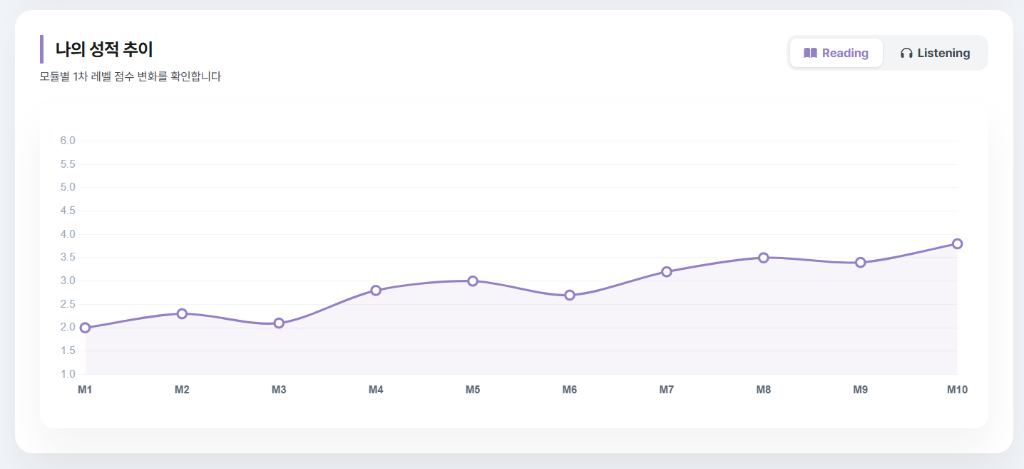
Task: Click the 1.0 y-axis label
Action: (68, 375)
